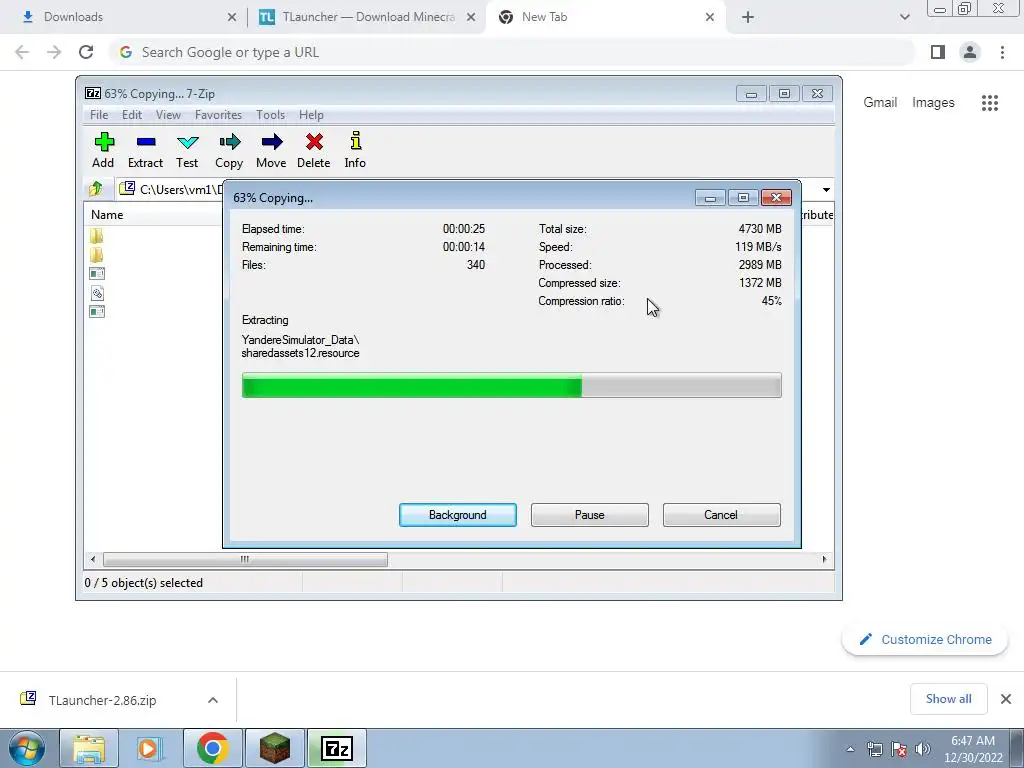Show hidden tray icons arrow
This screenshot has height=768, width=1024.
click(x=850, y=749)
